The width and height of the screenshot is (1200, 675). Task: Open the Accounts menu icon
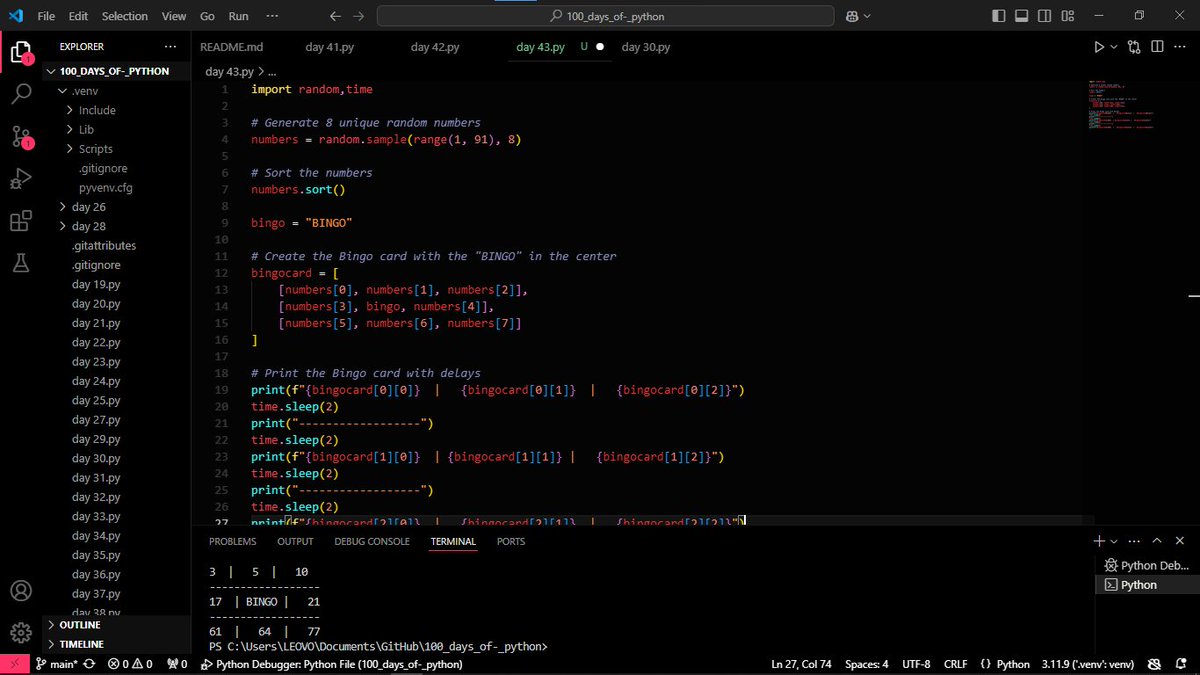coord(21,591)
